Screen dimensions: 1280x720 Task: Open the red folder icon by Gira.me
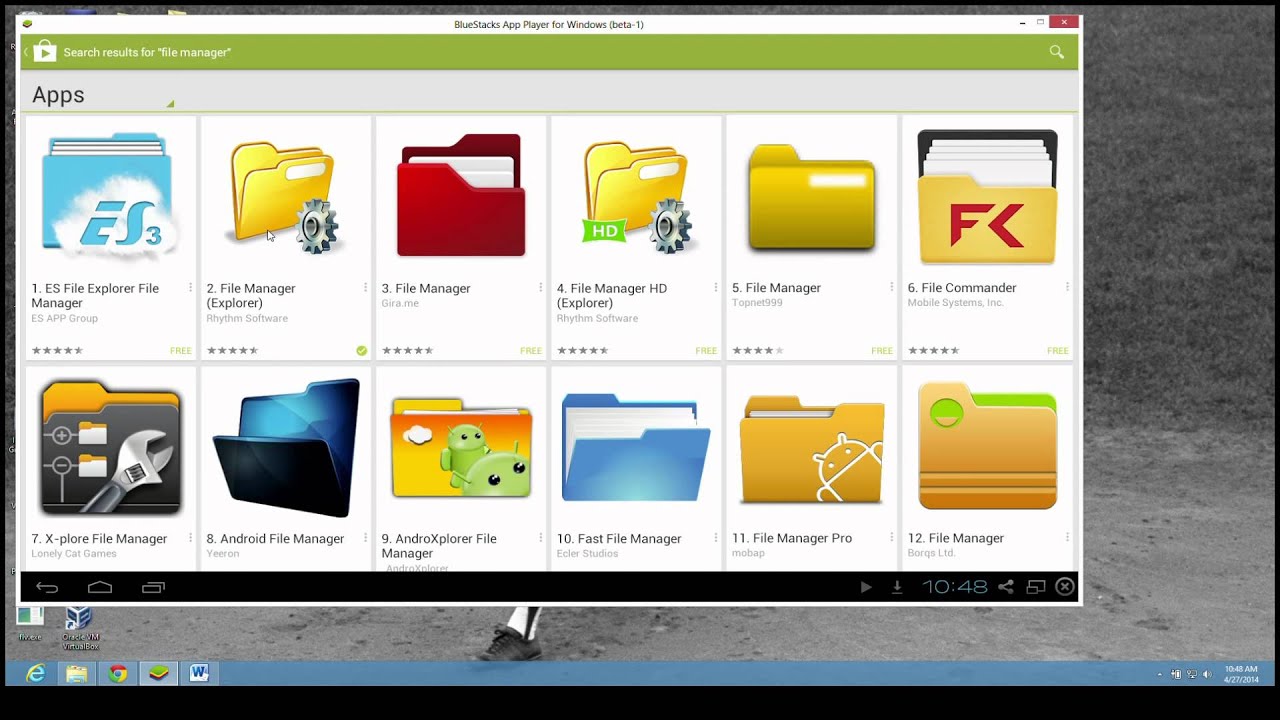461,195
